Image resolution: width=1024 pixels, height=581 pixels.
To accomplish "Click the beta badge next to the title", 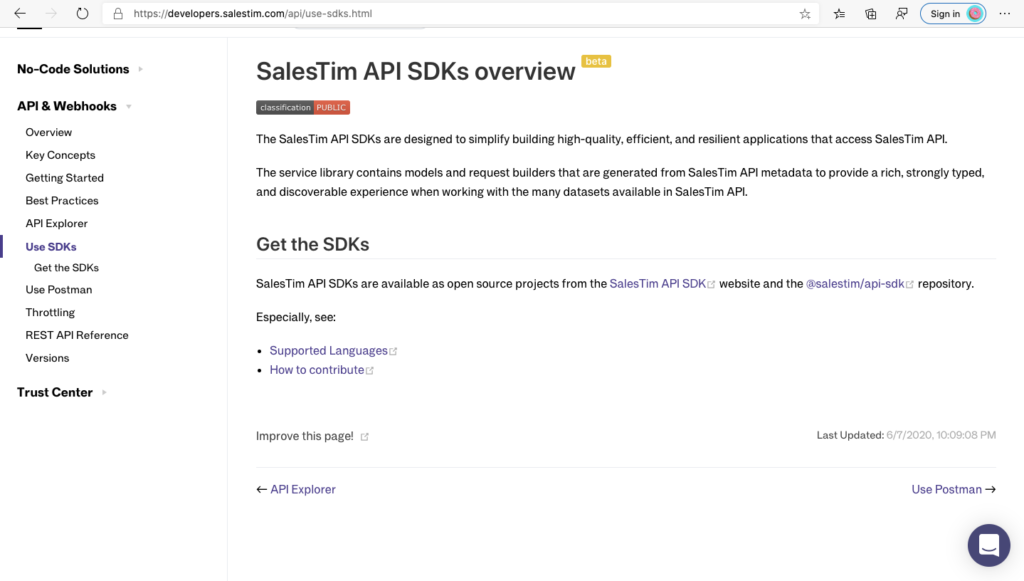I will (x=596, y=61).
